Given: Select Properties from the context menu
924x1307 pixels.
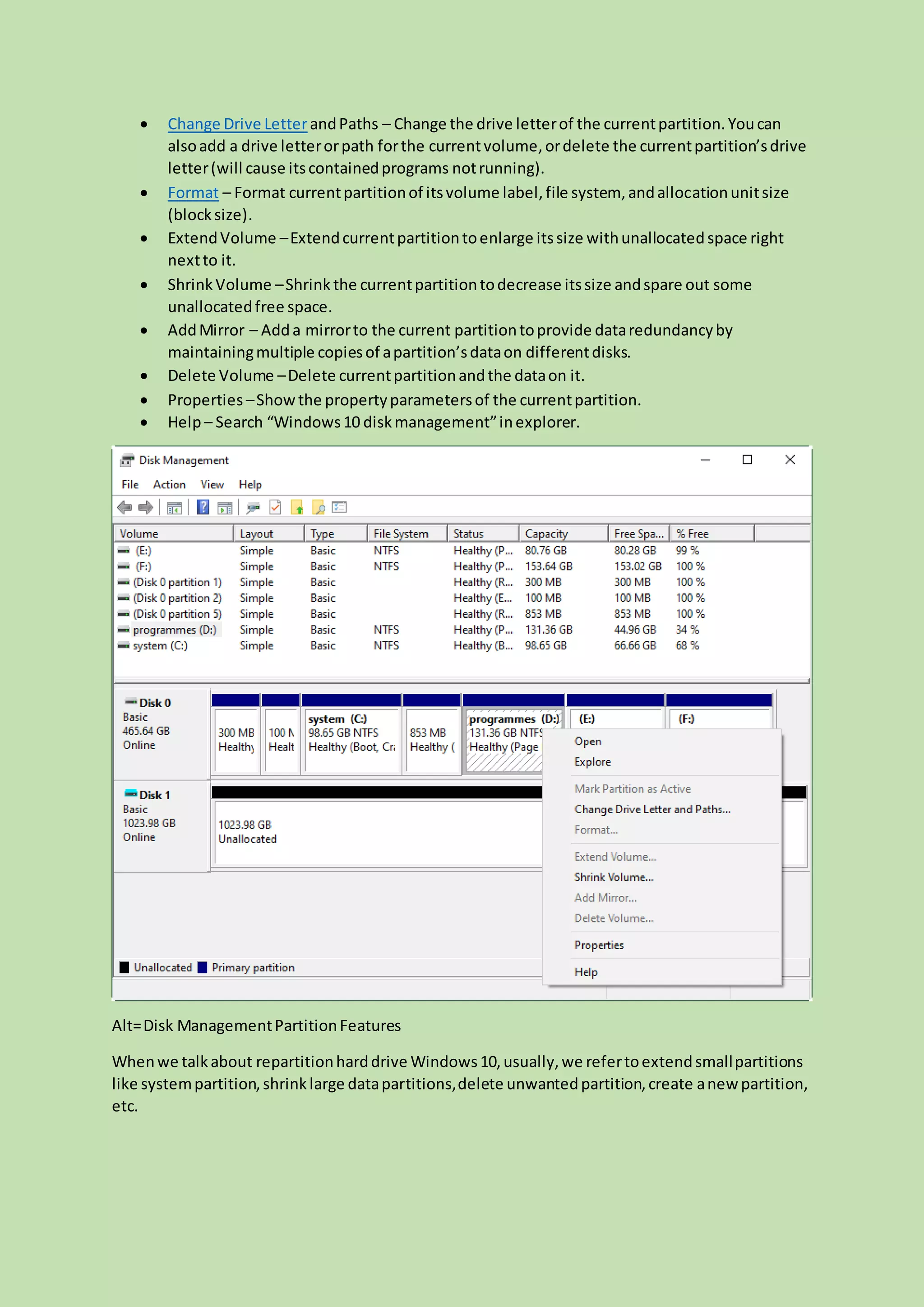Looking at the screenshot, I should (662, 945).
